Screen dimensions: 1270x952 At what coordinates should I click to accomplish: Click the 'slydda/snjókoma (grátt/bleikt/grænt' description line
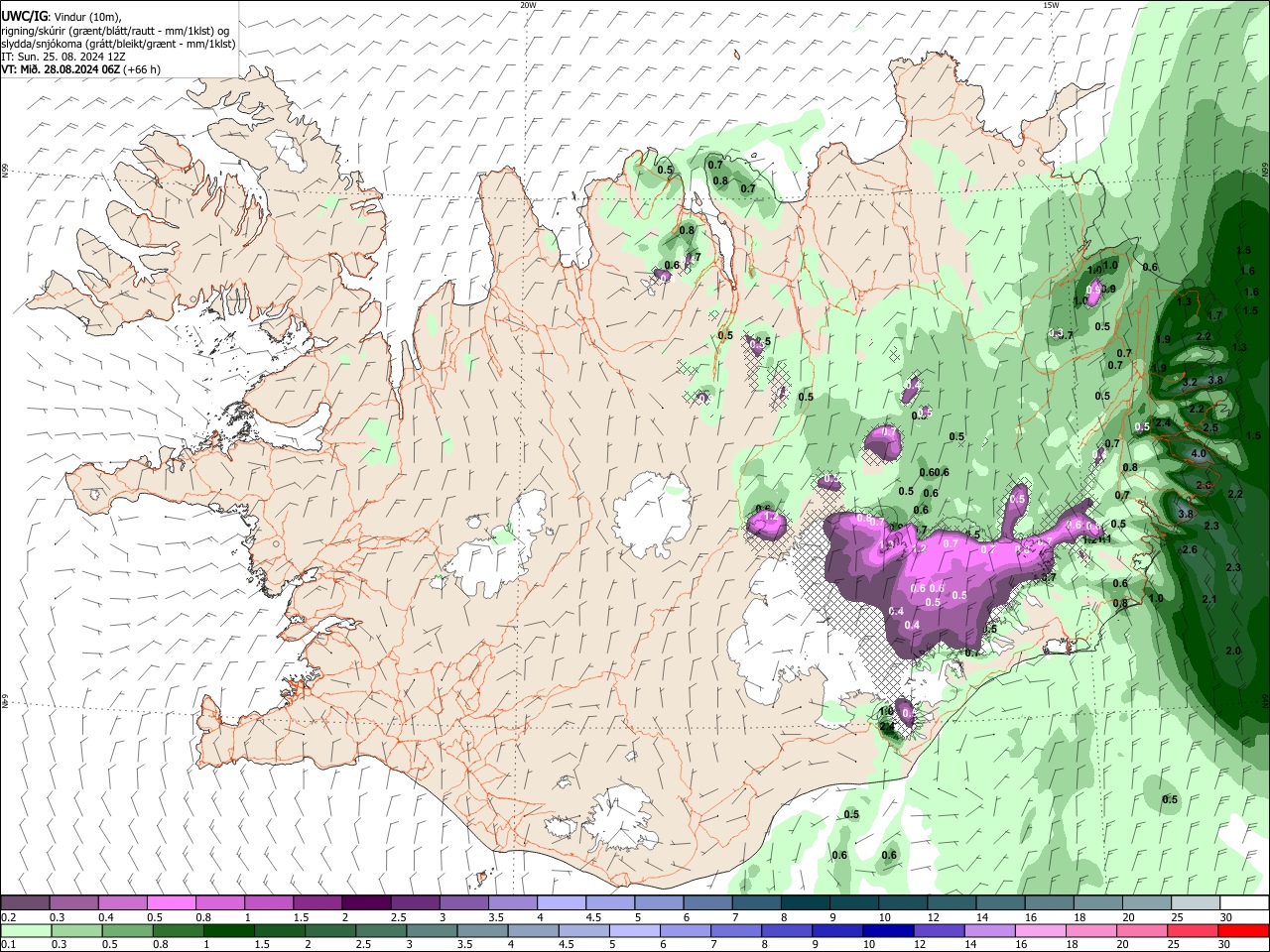[x=118, y=44]
